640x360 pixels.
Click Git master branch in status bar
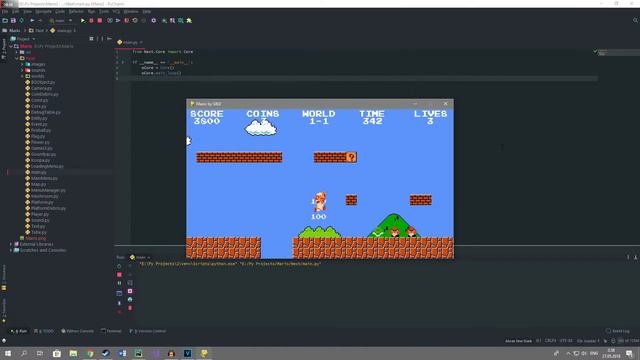coord(589,341)
